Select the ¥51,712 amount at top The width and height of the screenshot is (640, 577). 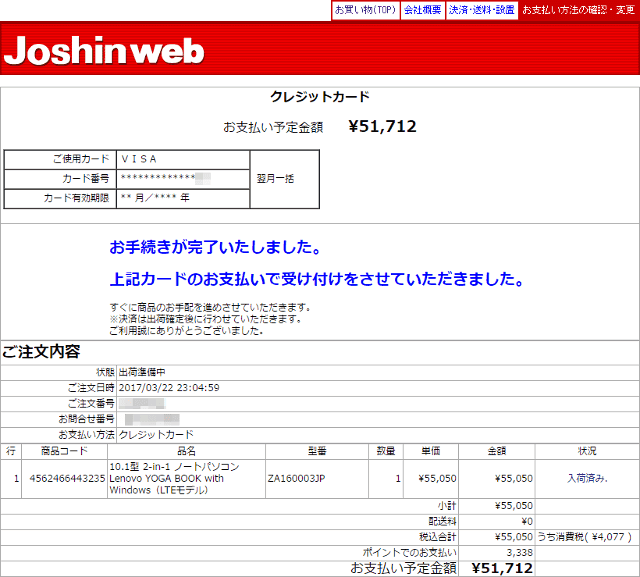pos(382,126)
